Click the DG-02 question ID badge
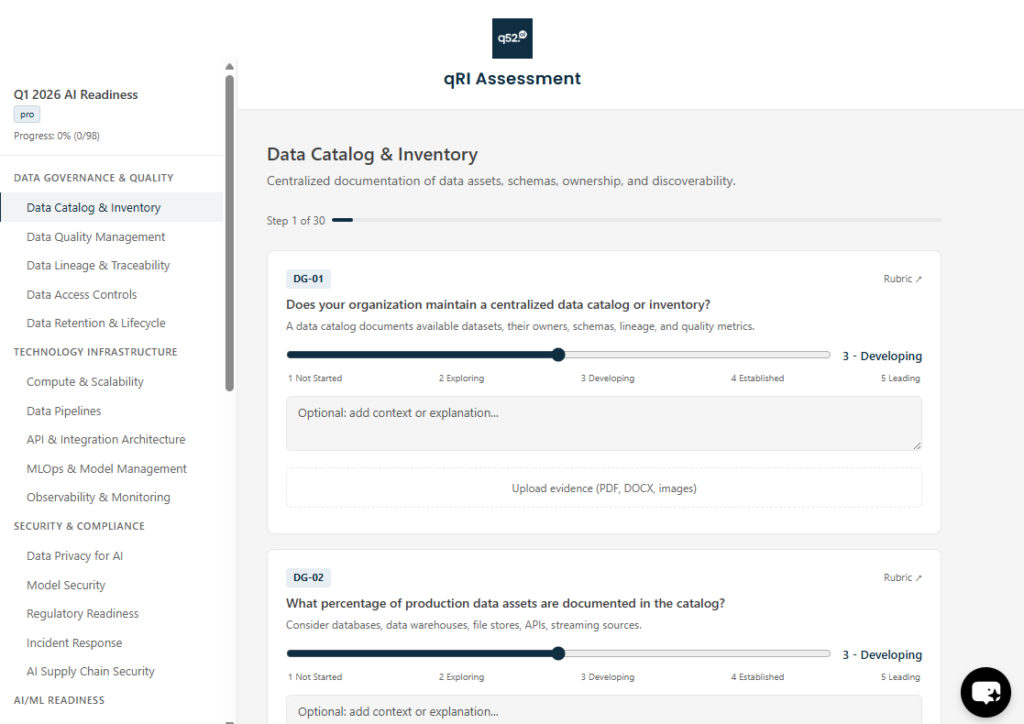 point(308,578)
